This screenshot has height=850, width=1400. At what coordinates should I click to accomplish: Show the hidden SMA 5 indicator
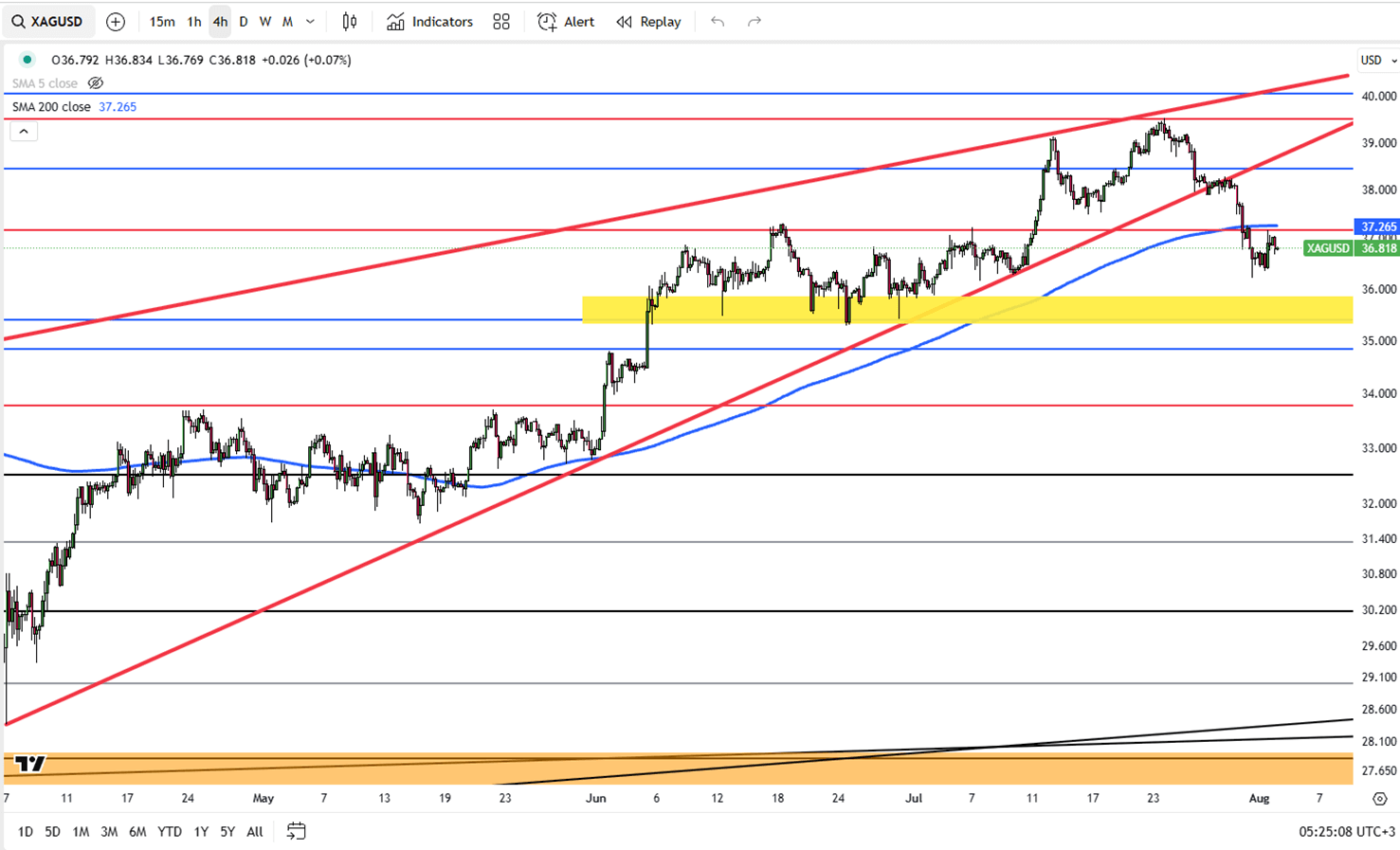pyautogui.click(x=96, y=83)
